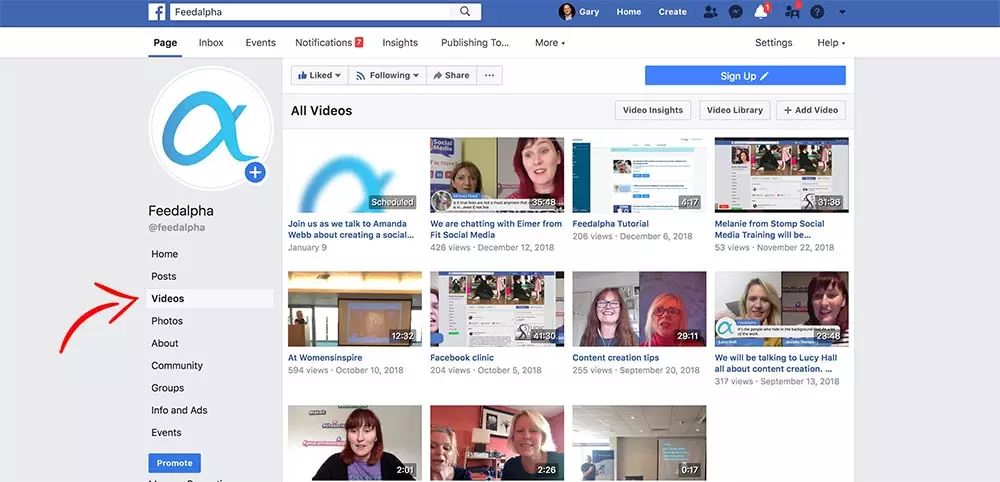
Task: Open the Publishing Tools tab
Action: coord(474,43)
